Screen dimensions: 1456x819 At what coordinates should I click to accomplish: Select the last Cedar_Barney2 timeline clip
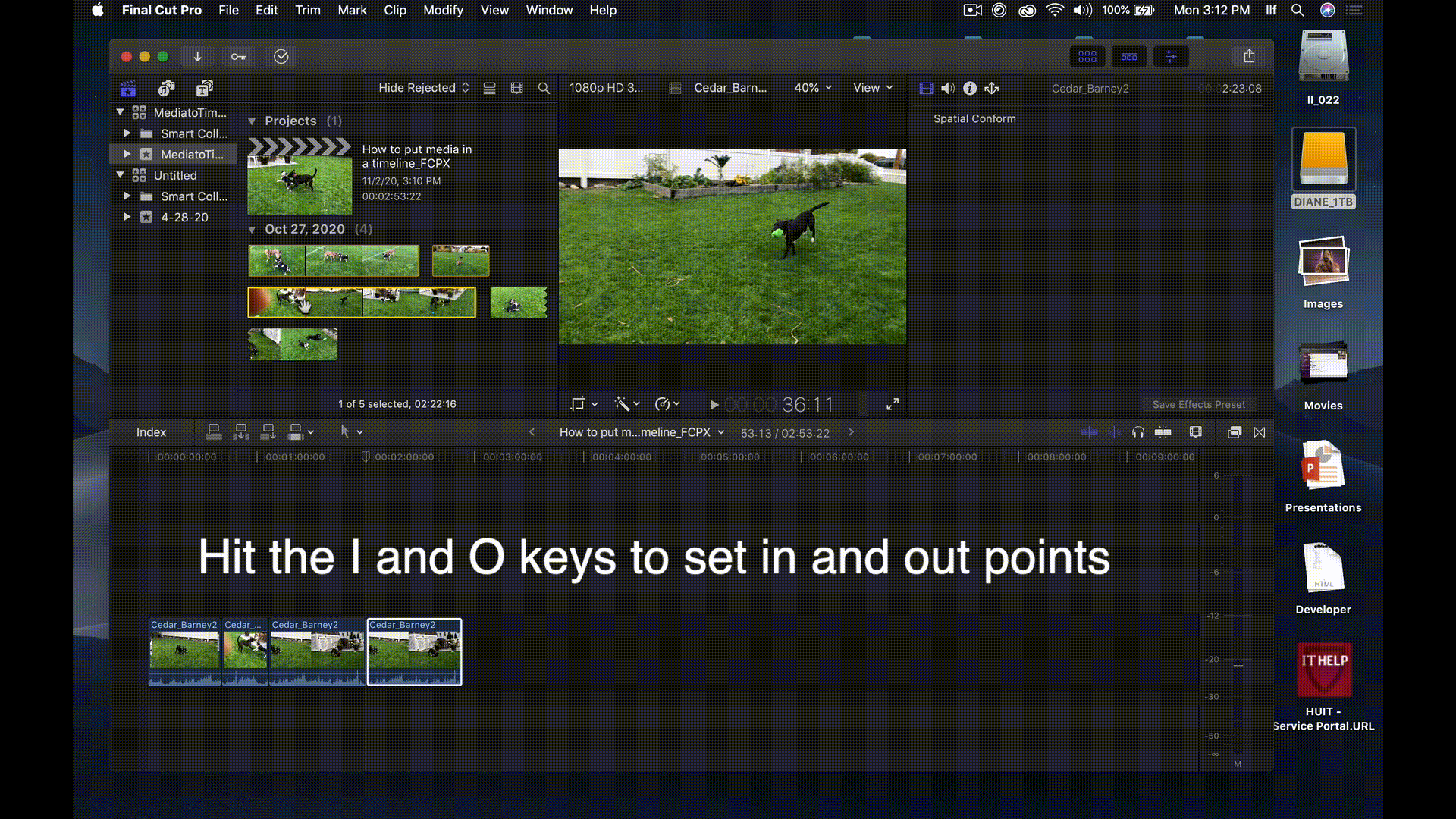click(x=414, y=654)
